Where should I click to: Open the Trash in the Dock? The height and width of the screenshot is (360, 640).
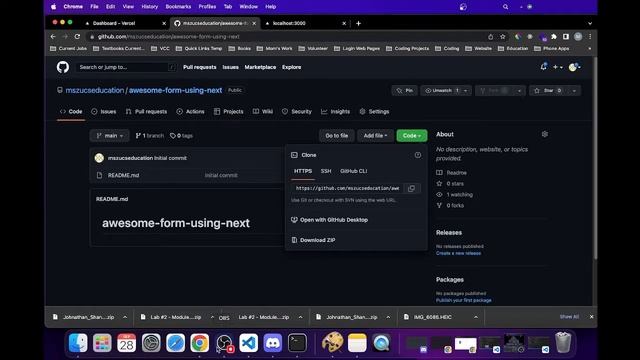(563, 342)
